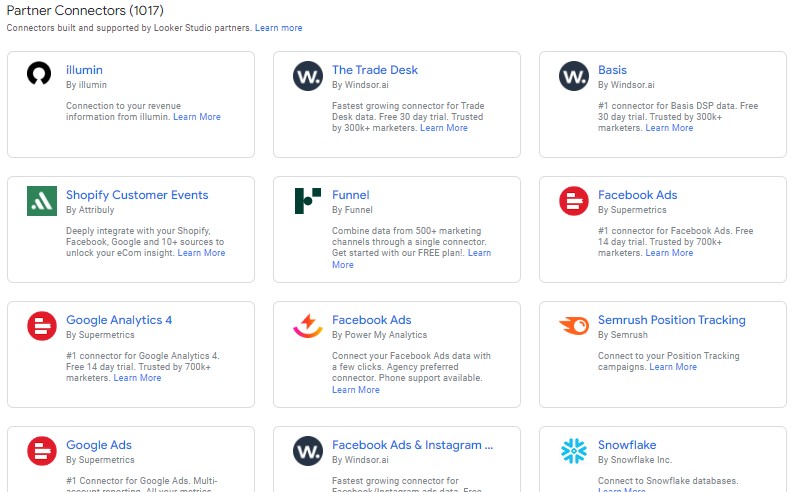Click Learn More in Supermetrics Facebook Ads description
Viewport: 793px width, 492px height.
point(669,253)
